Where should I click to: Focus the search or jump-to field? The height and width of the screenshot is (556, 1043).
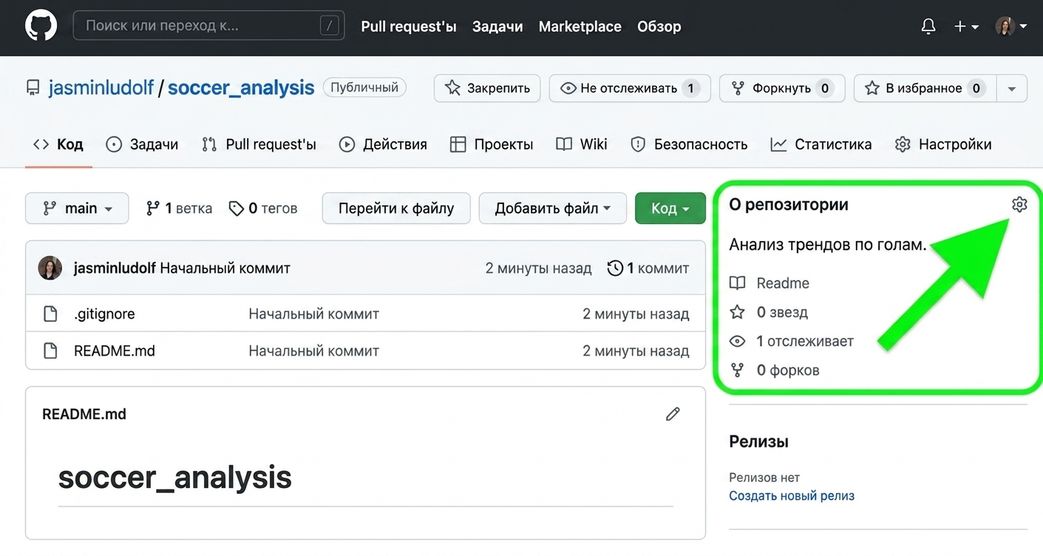point(208,26)
